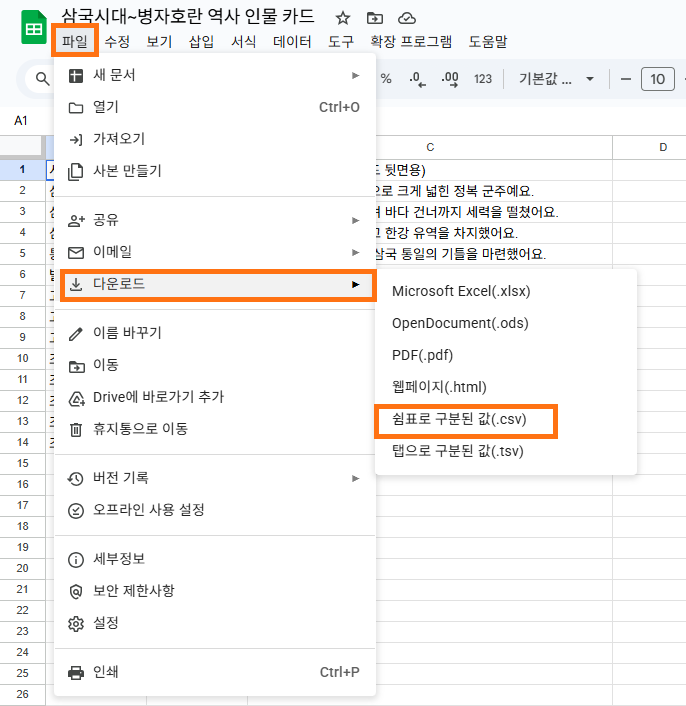Select 사본 만들기 to copy the file
This screenshot has height=706, width=686.
click(215, 171)
